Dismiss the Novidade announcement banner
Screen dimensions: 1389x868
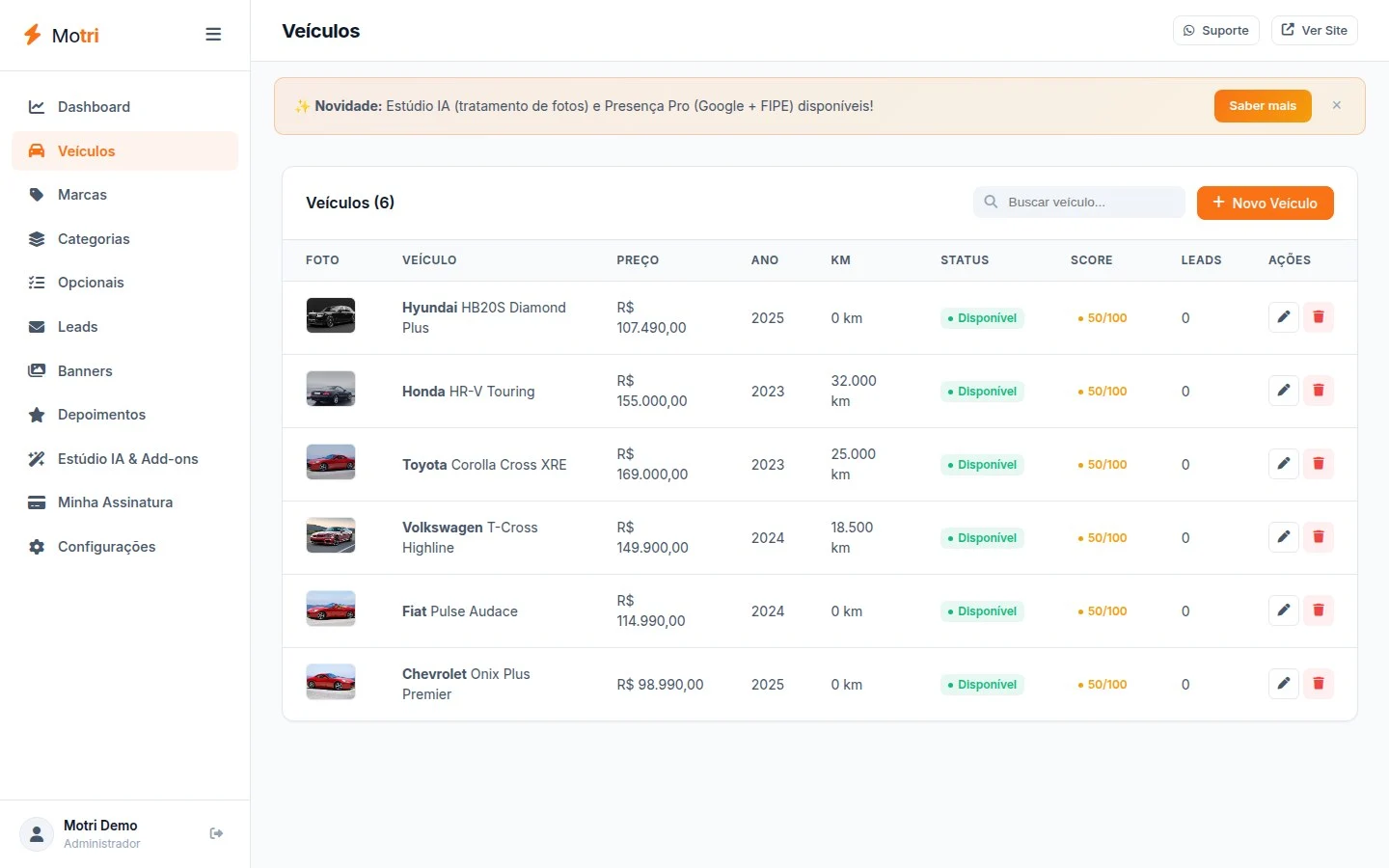pos(1336,106)
